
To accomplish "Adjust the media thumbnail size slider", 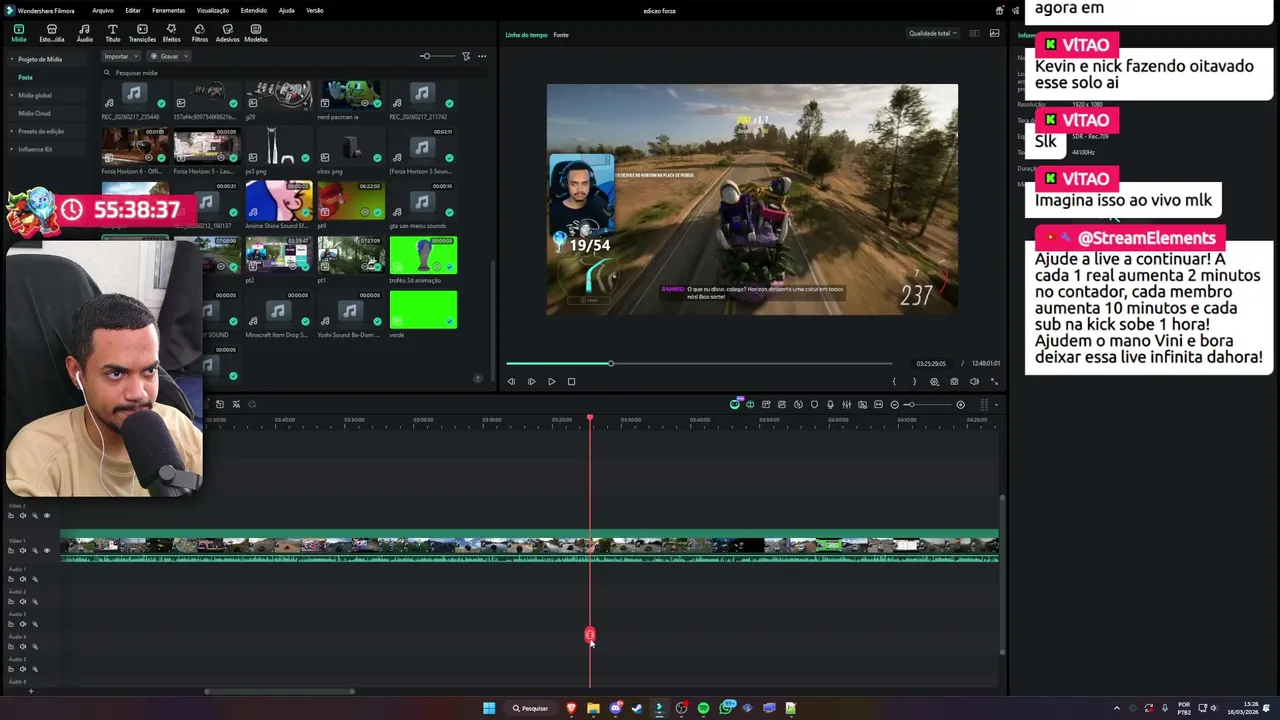I will pyautogui.click(x=438, y=56).
